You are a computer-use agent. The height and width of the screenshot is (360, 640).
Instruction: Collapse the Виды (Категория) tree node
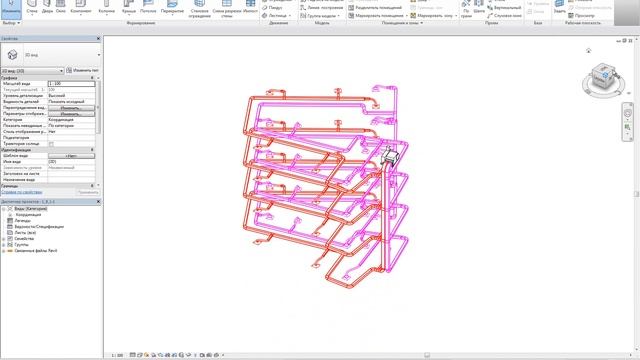[4, 209]
